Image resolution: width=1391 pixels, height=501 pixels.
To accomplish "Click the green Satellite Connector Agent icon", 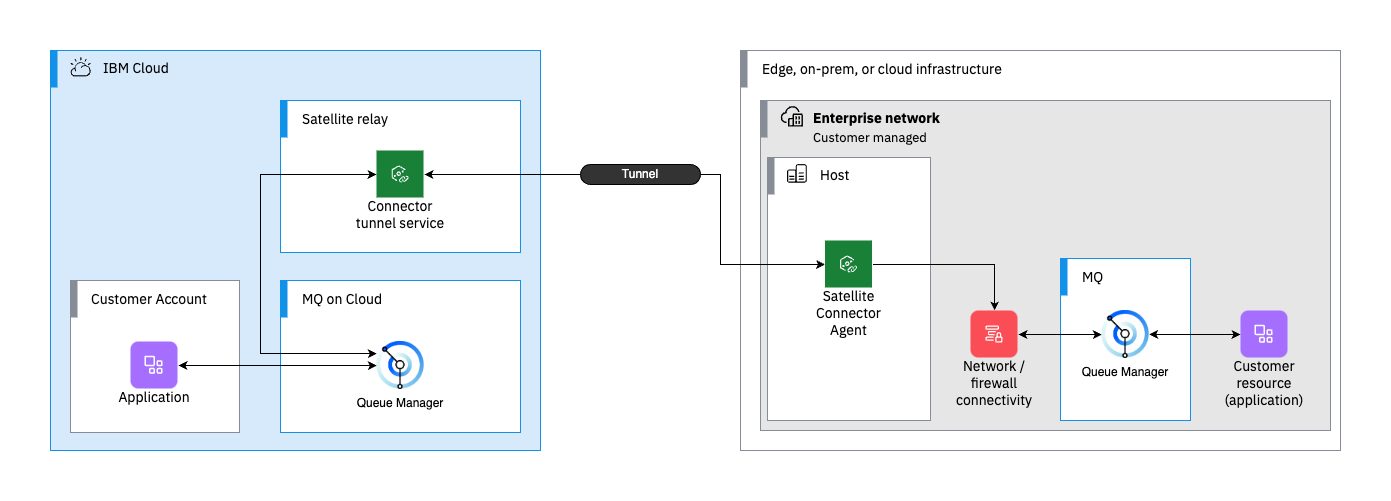I will pos(848,264).
